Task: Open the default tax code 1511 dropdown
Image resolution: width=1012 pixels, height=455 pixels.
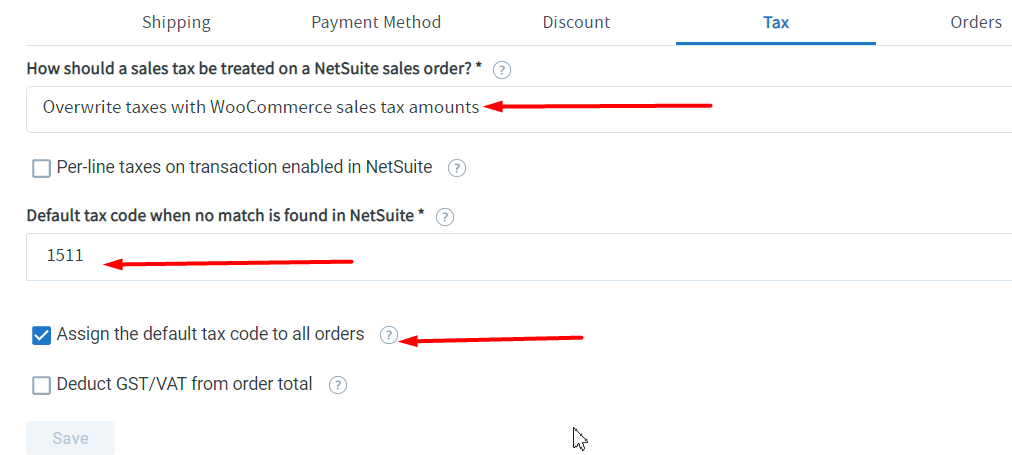Action: click(519, 257)
